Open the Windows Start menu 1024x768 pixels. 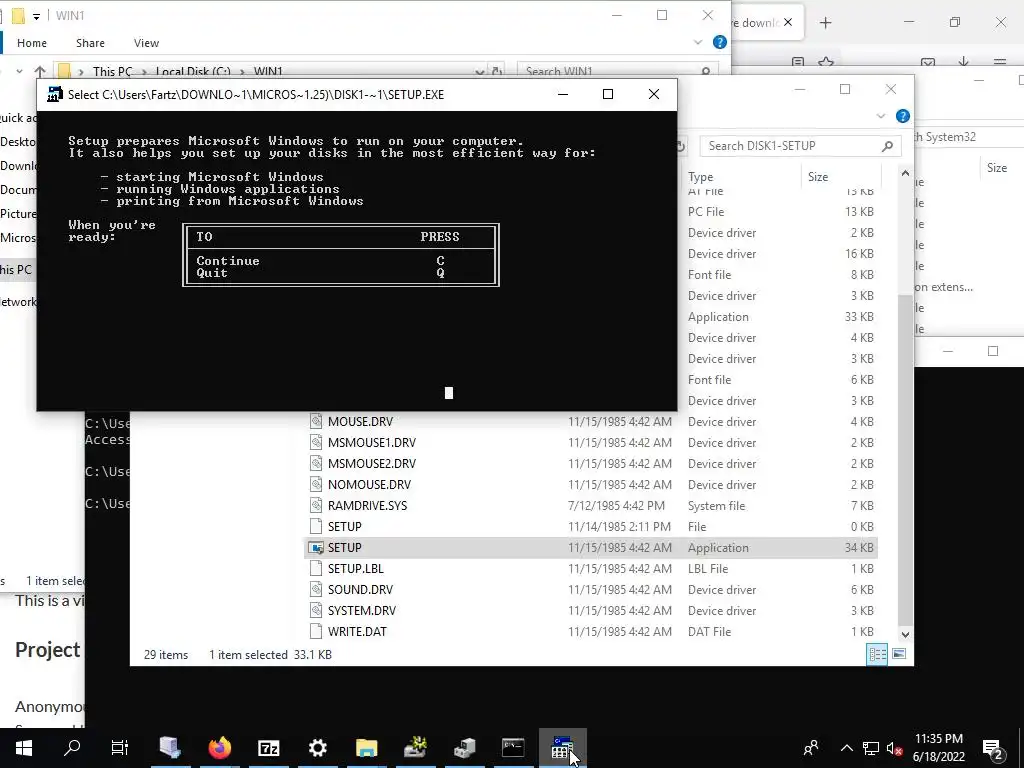[x=24, y=748]
